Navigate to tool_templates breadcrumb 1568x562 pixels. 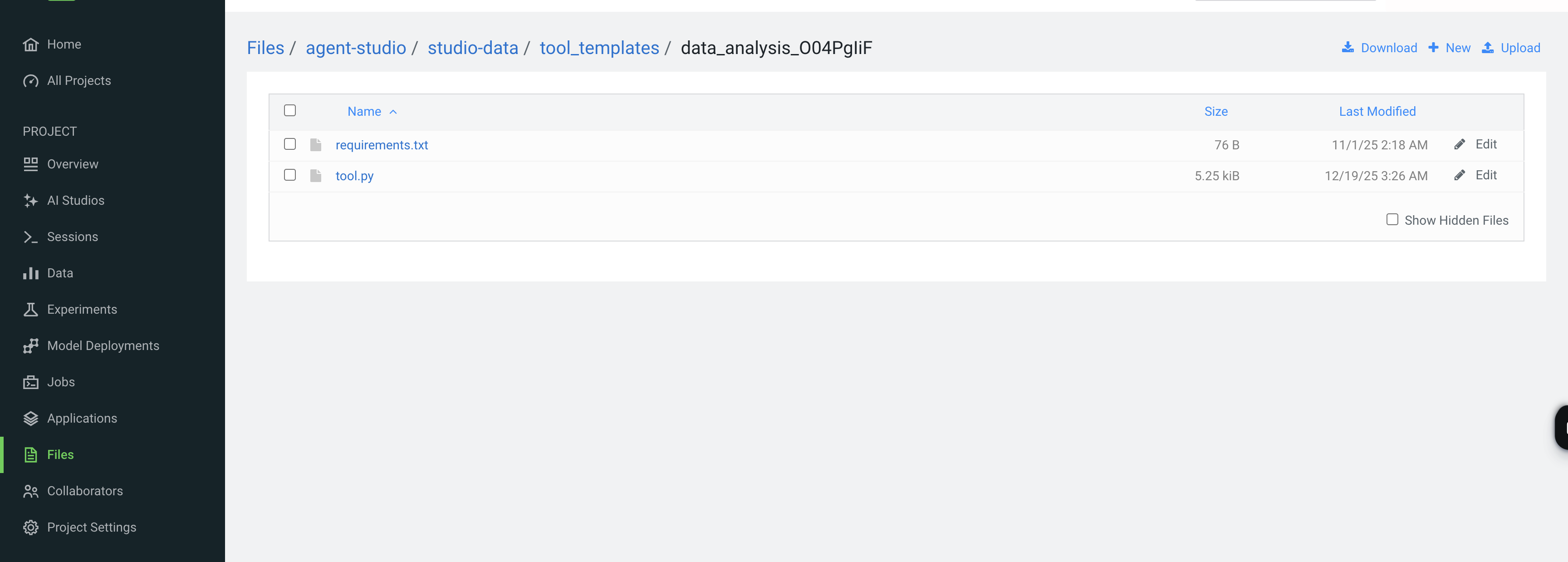[x=599, y=48]
